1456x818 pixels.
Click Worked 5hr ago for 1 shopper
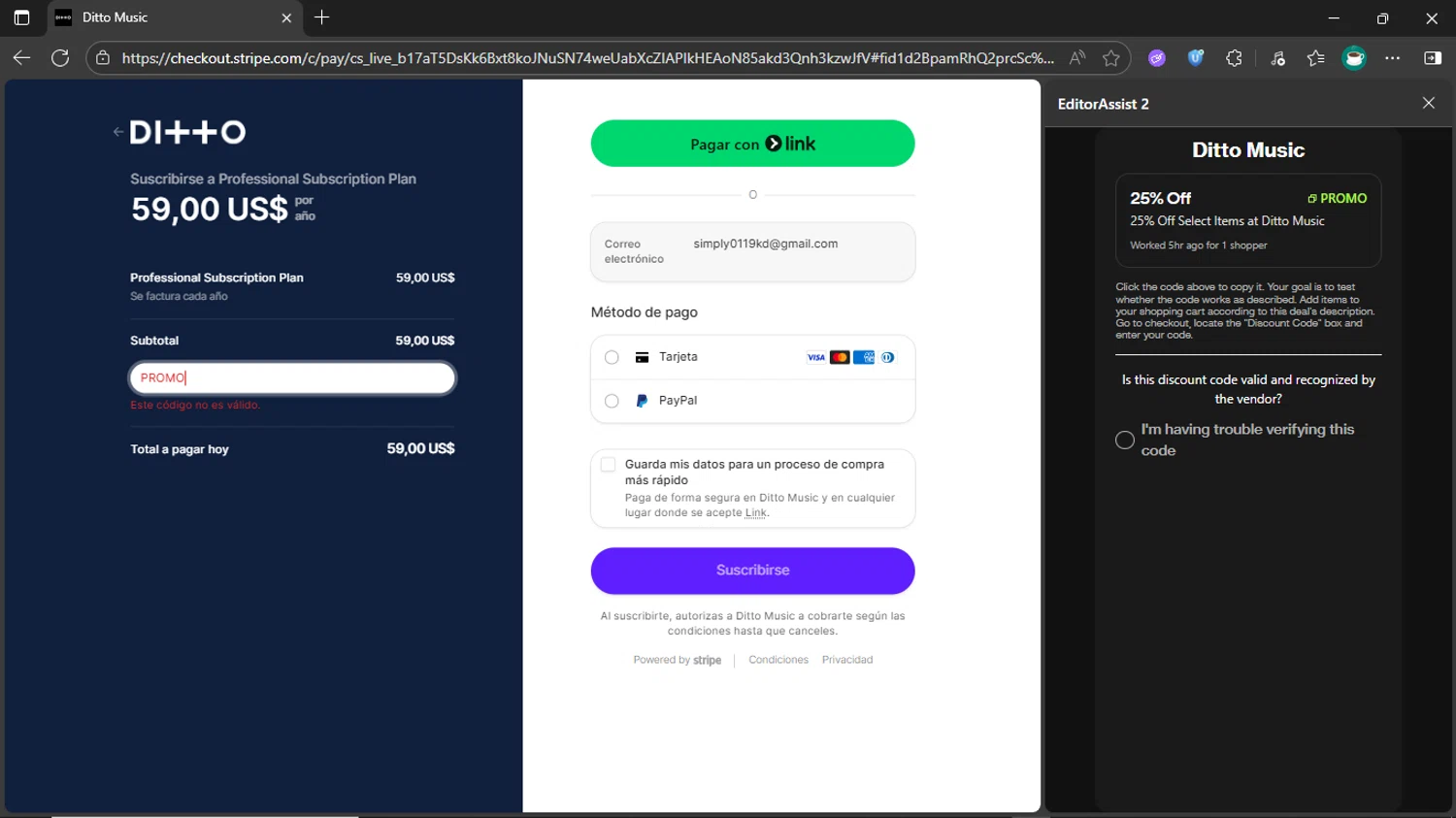click(x=1198, y=245)
